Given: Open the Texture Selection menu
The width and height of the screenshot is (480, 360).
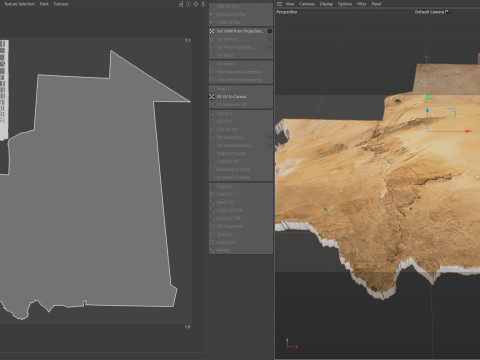Looking at the screenshot, I should coord(19,4).
